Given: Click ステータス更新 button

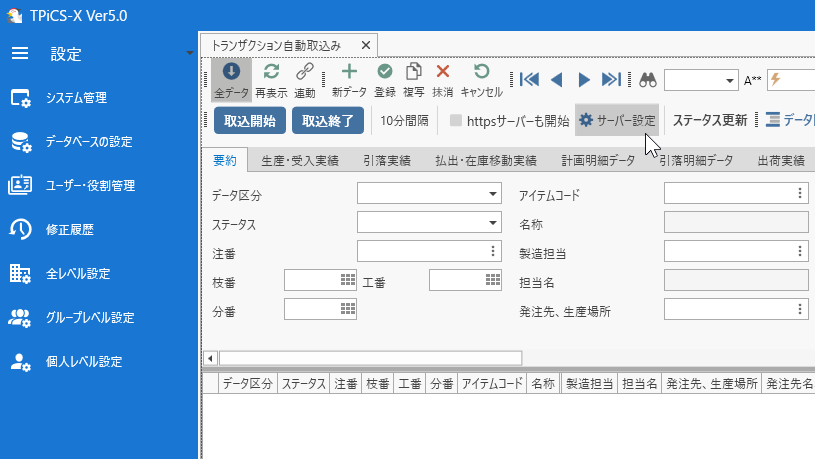Looking at the screenshot, I should [x=710, y=121].
